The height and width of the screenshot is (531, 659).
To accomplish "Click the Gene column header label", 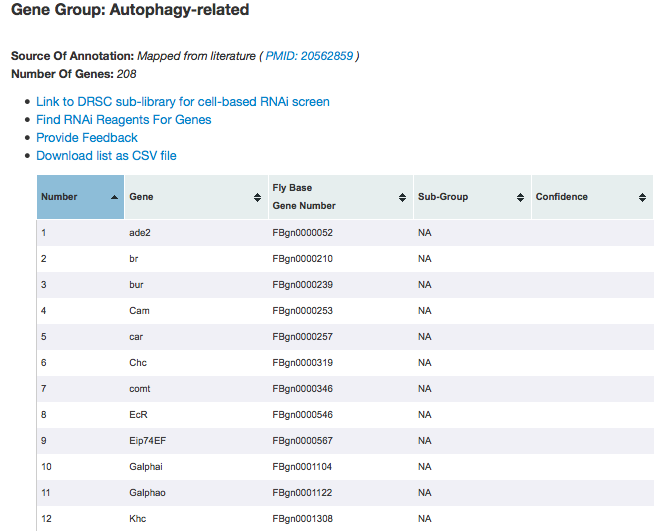I will click(141, 197).
